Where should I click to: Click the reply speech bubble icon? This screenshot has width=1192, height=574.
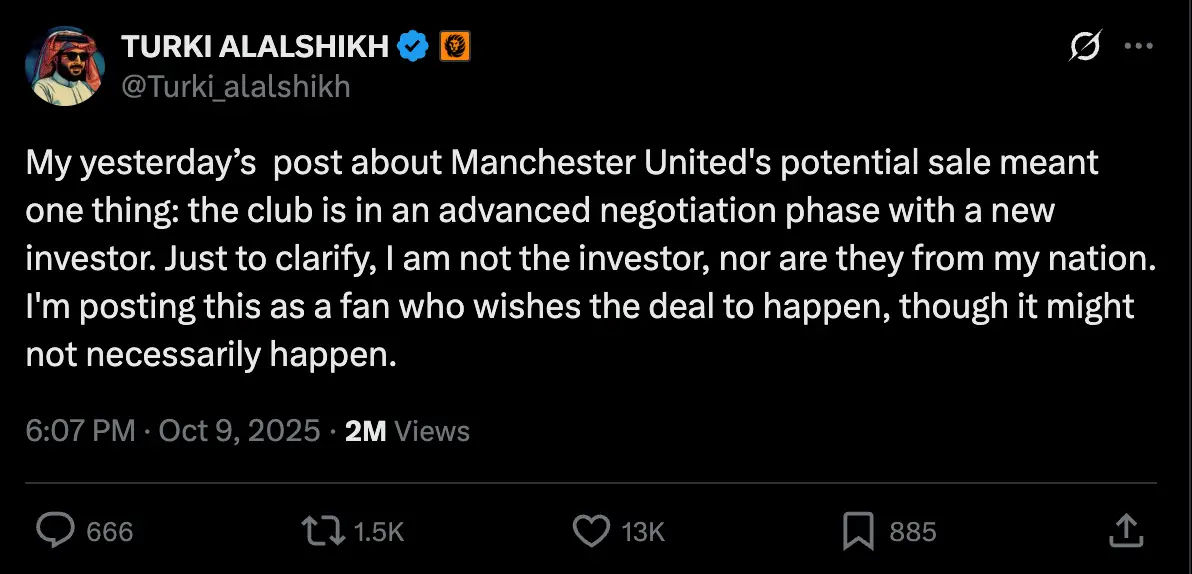[55, 530]
